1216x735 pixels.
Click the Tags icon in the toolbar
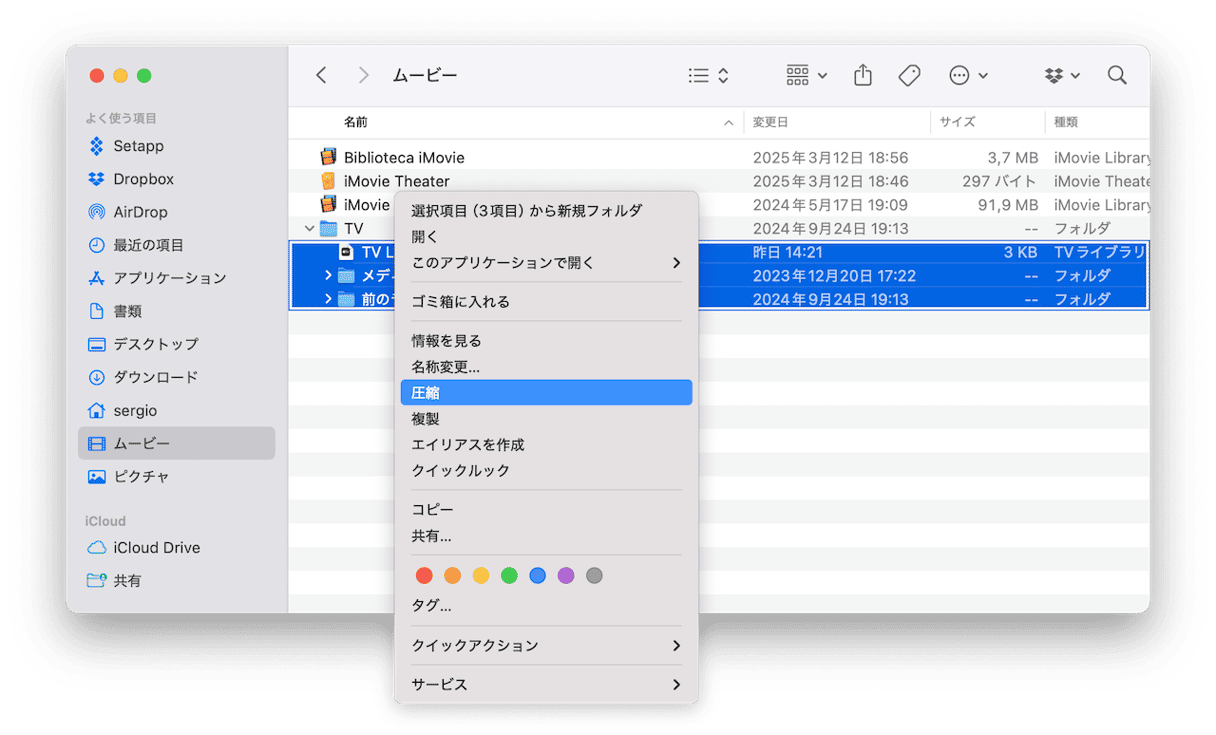(x=909, y=76)
